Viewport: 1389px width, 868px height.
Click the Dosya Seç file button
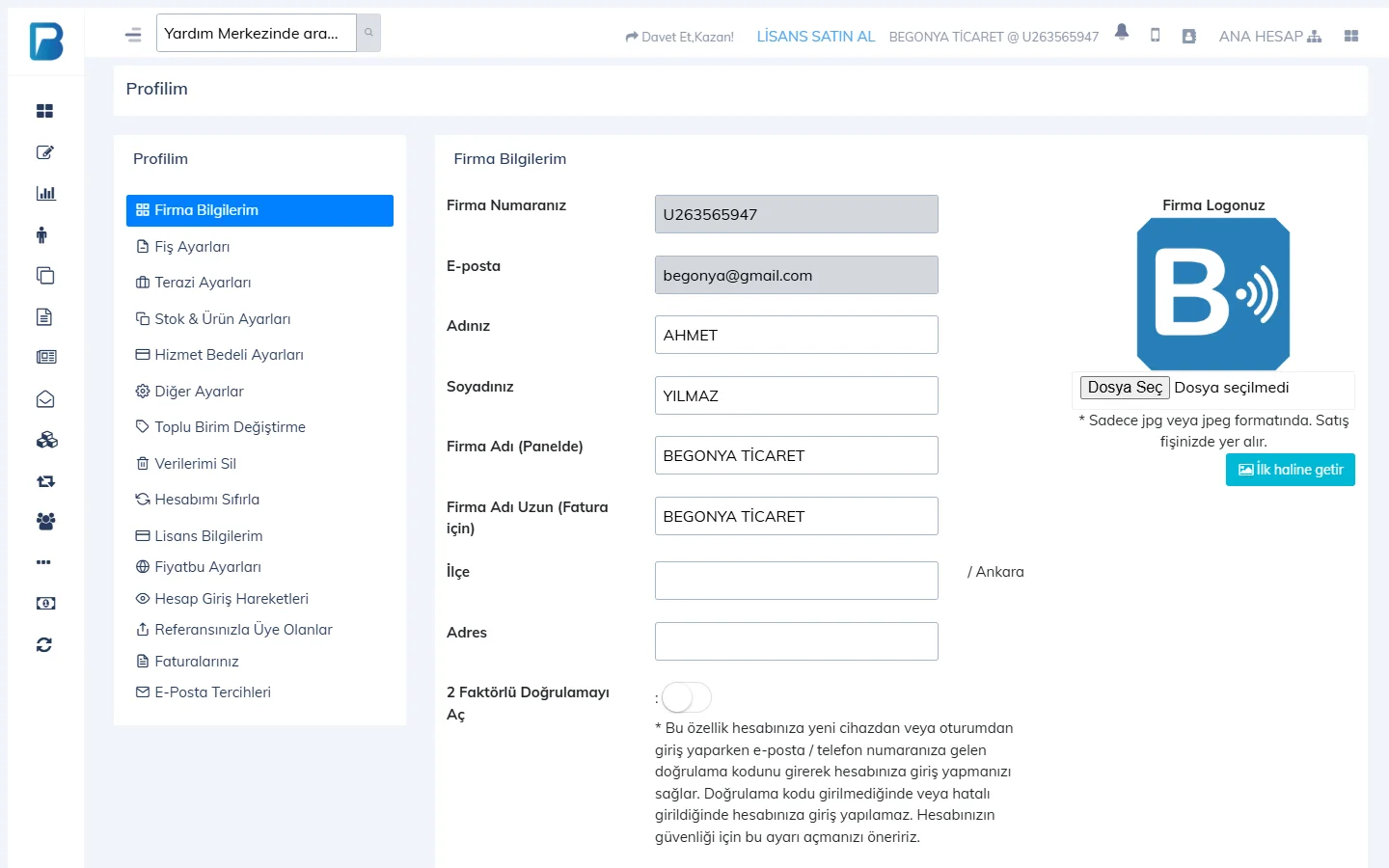pyautogui.click(x=1125, y=388)
